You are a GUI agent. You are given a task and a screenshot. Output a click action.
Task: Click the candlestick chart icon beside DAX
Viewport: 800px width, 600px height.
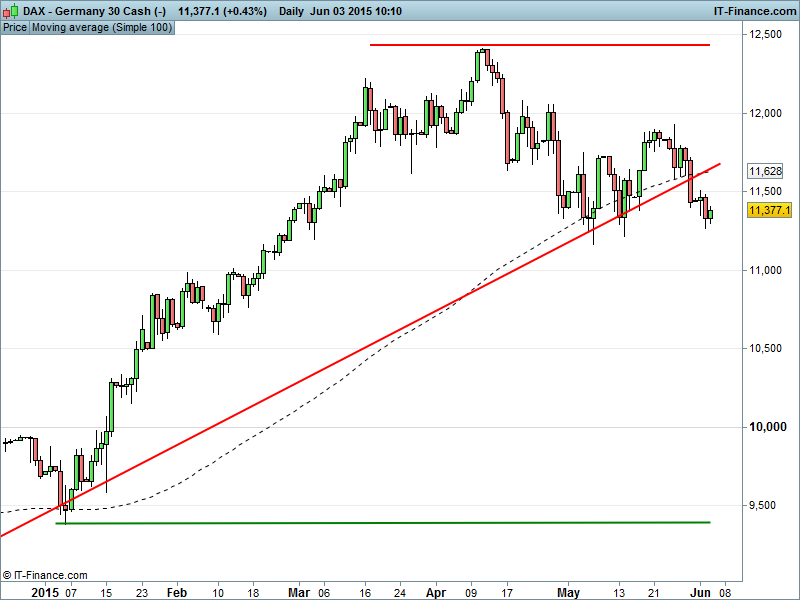coord(10,10)
